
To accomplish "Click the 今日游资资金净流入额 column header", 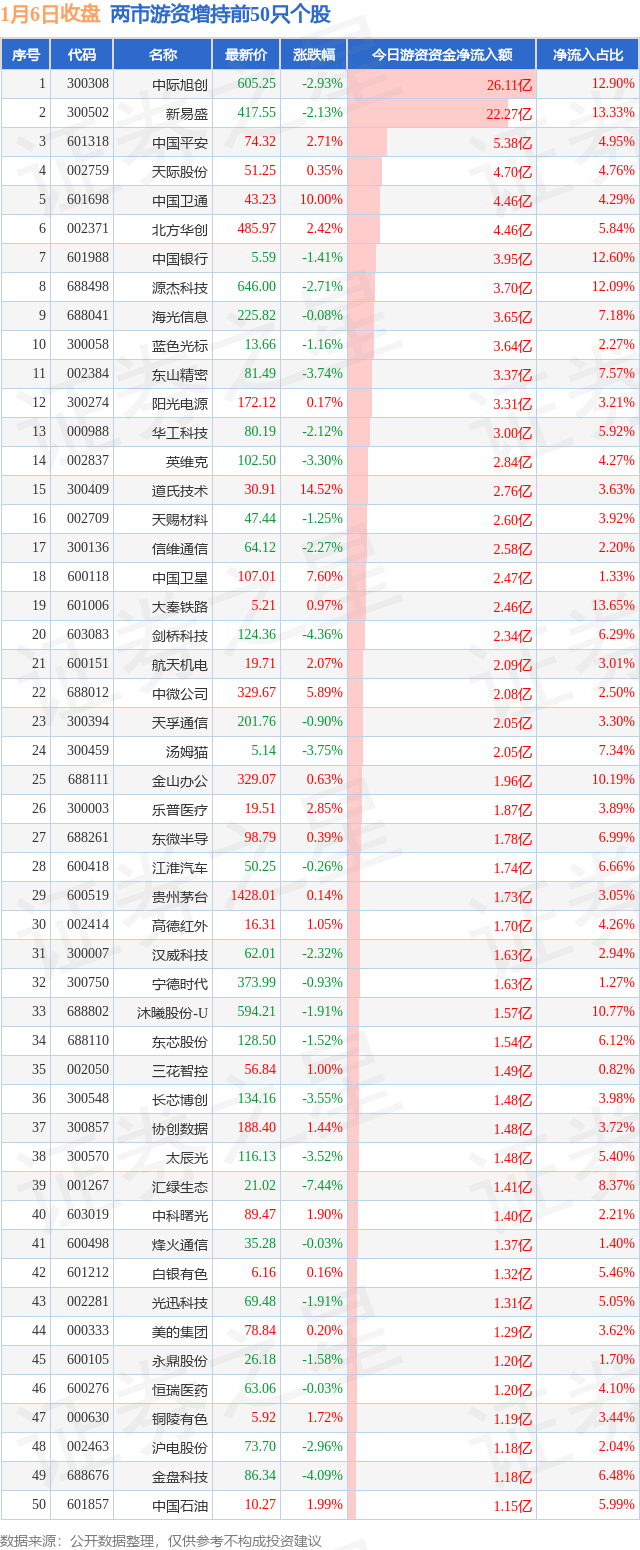I will (x=442, y=55).
